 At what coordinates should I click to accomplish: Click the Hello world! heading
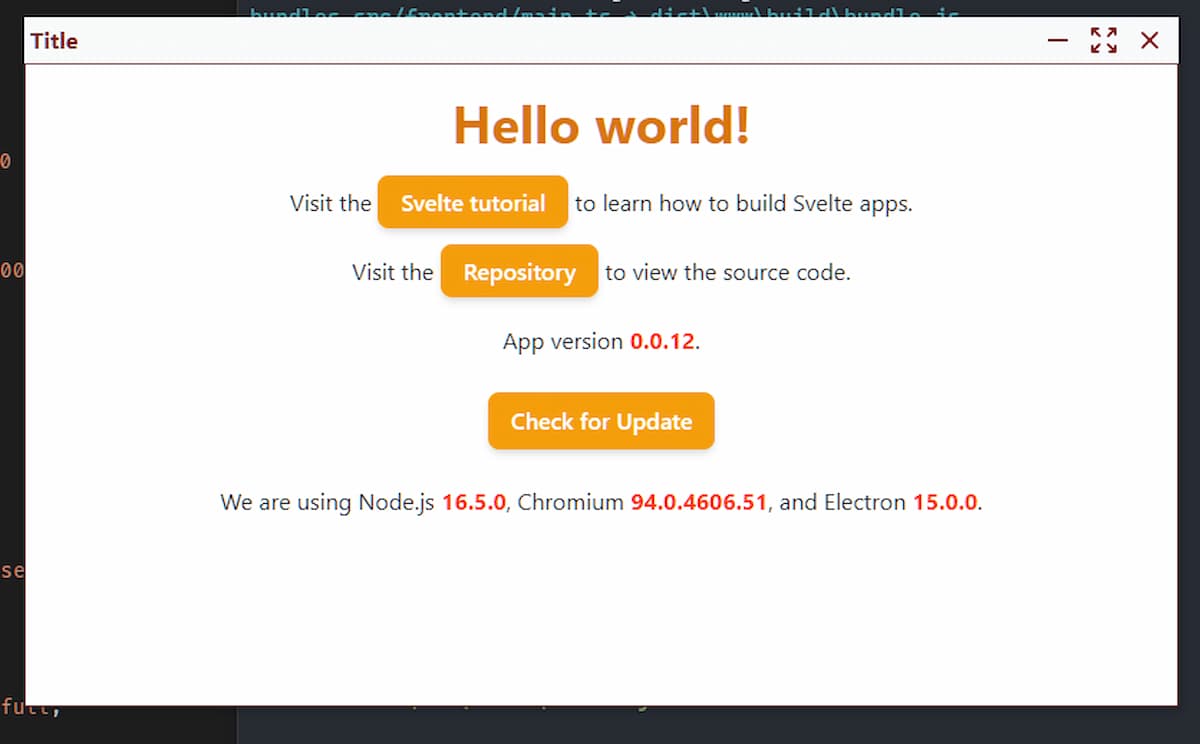[x=602, y=125]
